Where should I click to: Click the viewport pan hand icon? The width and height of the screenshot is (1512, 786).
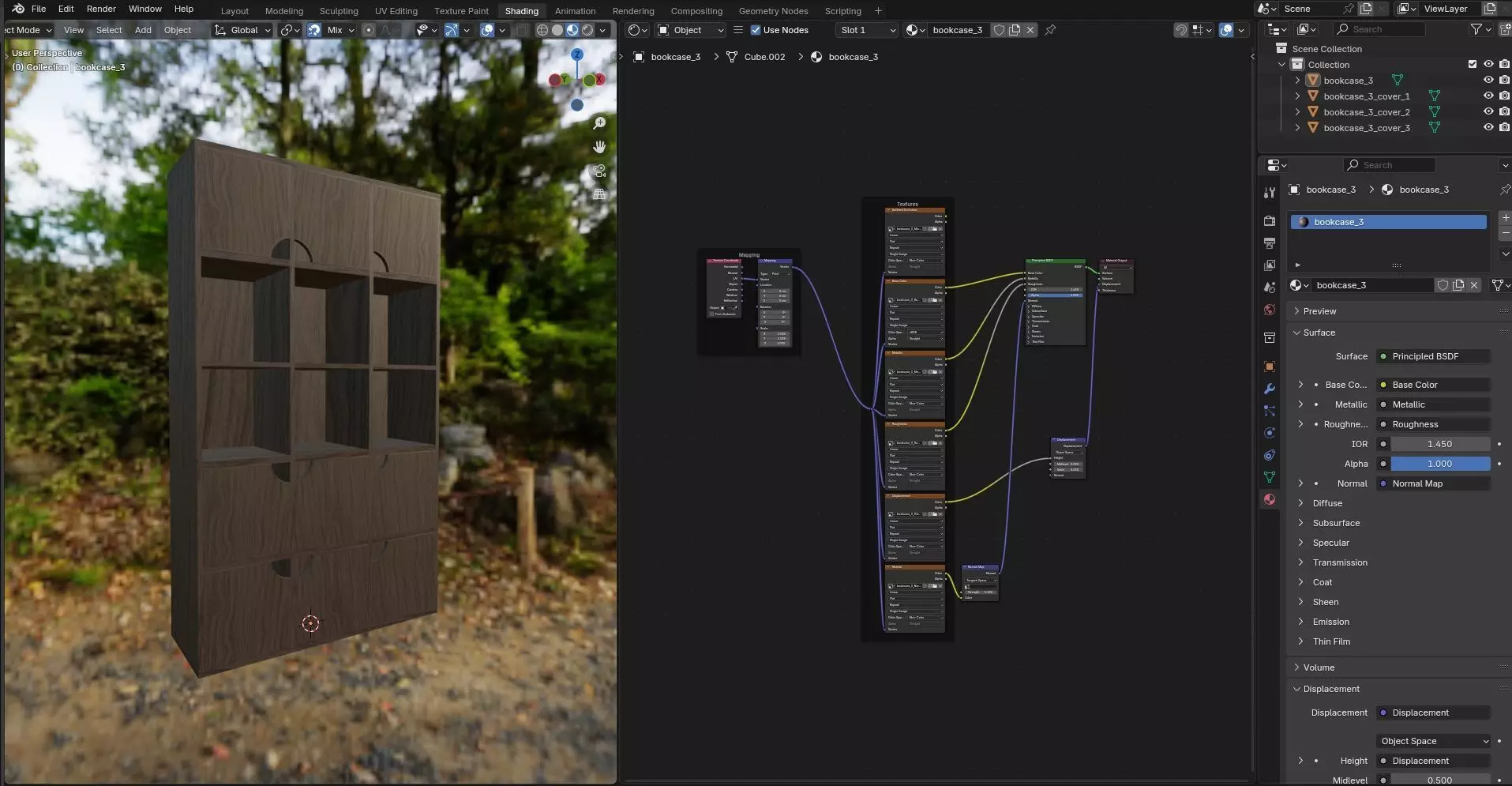pyautogui.click(x=599, y=147)
